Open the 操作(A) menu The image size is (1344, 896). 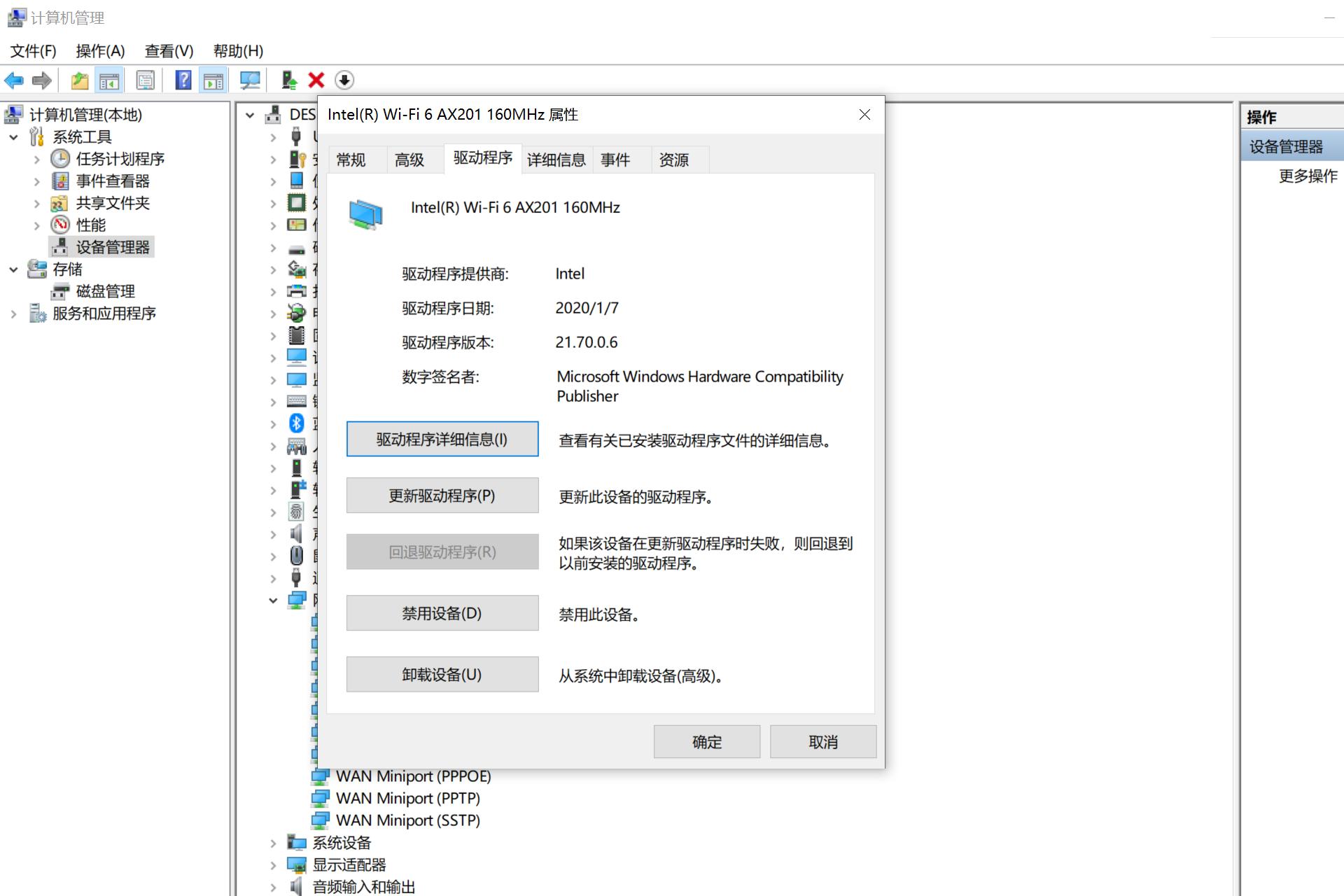(99, 50)
